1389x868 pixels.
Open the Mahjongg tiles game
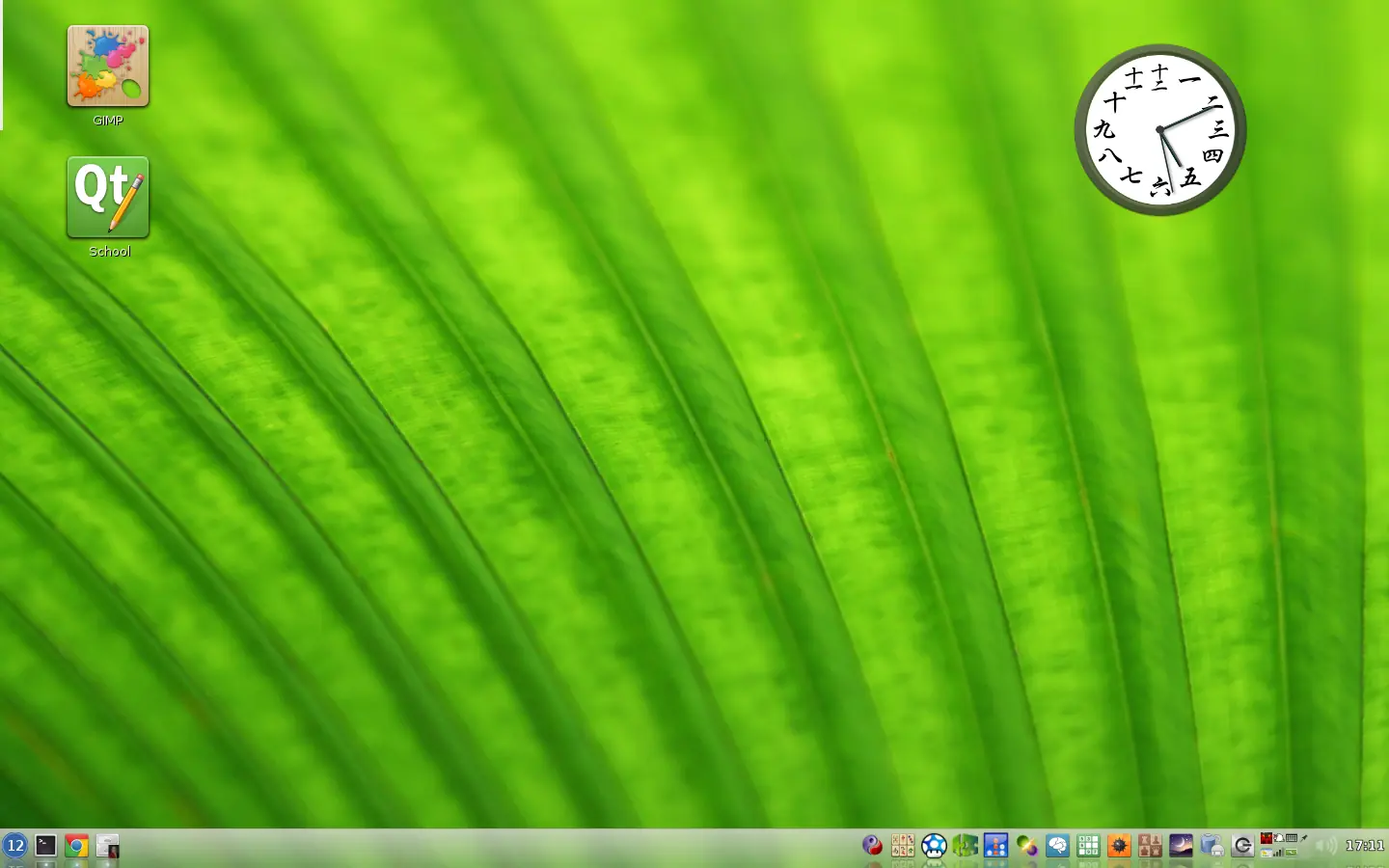(x=904, y=845)
